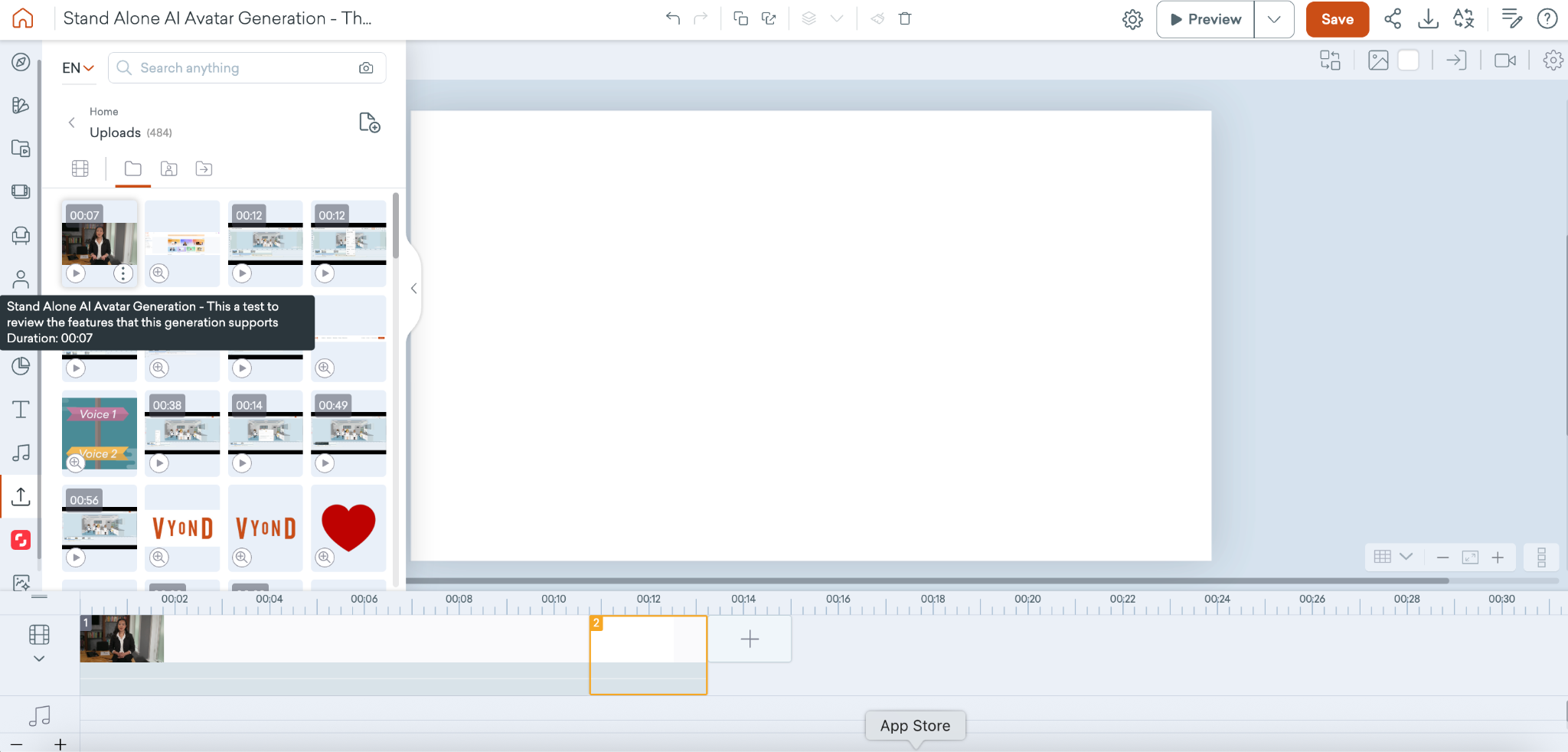1568x752 pixels.
Task: Collapse the asset panel with side chevron
Action: [413, 289]
